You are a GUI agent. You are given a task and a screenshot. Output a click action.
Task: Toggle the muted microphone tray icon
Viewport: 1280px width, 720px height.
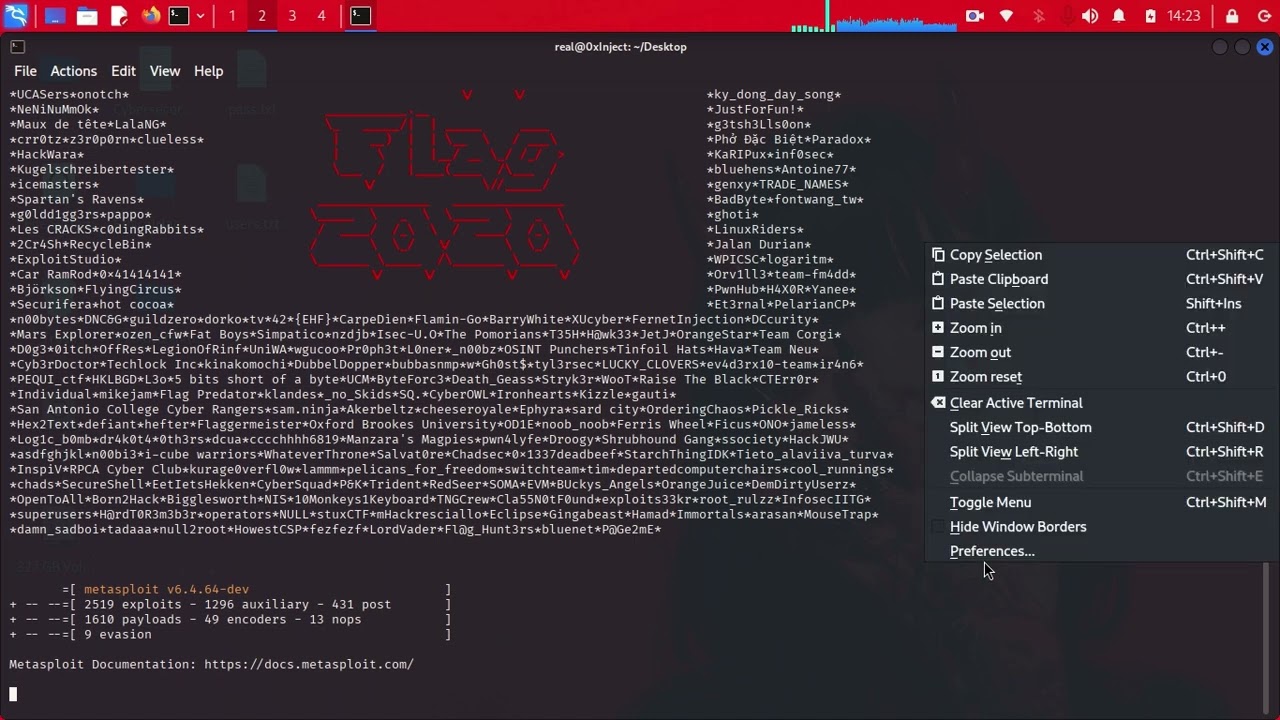(1067, 16)
